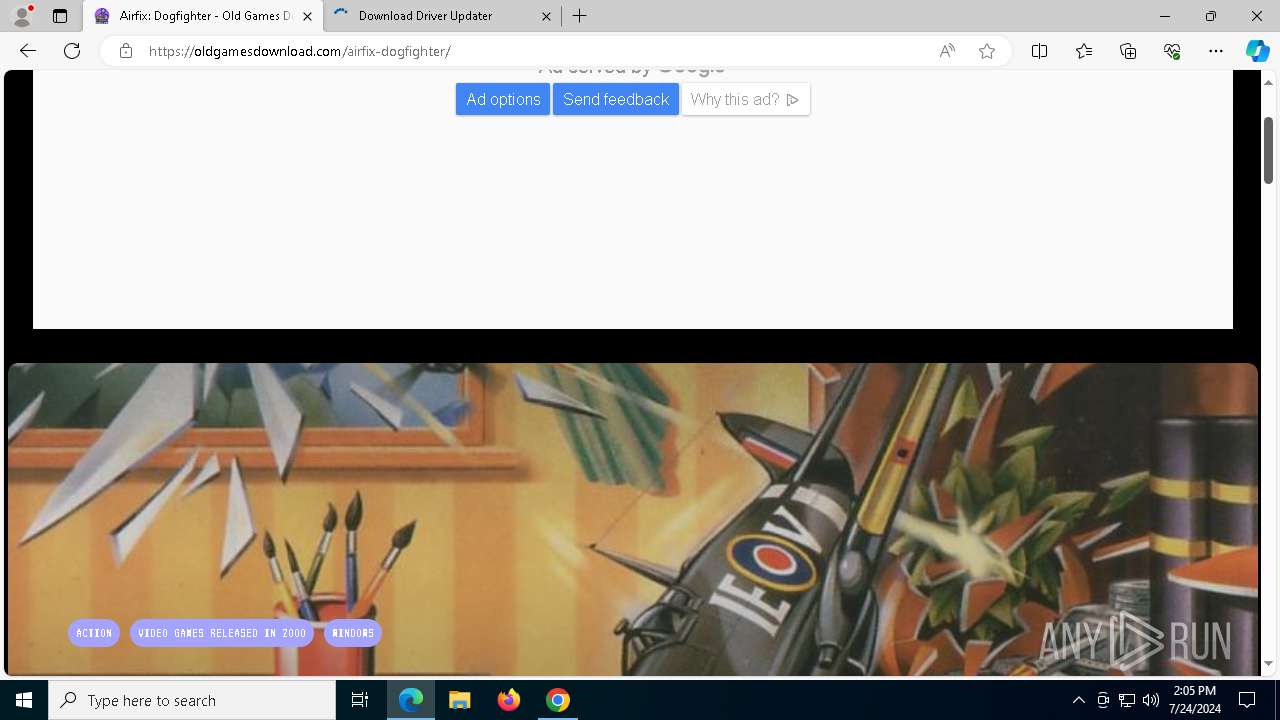Open the tab actions menu icon
Screen dimensions: 1280x720
[60, 16]
